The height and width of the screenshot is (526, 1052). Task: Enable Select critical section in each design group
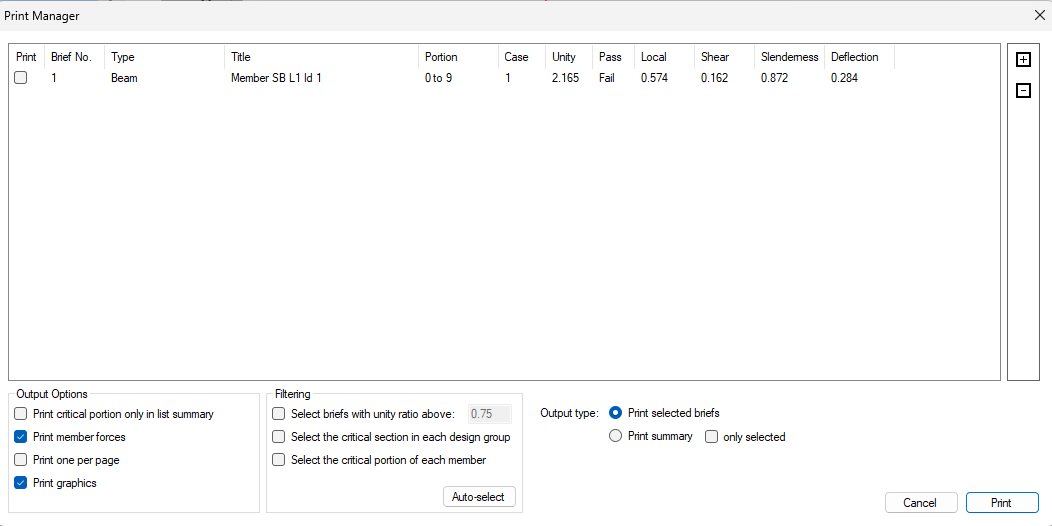tap(279, 437)
